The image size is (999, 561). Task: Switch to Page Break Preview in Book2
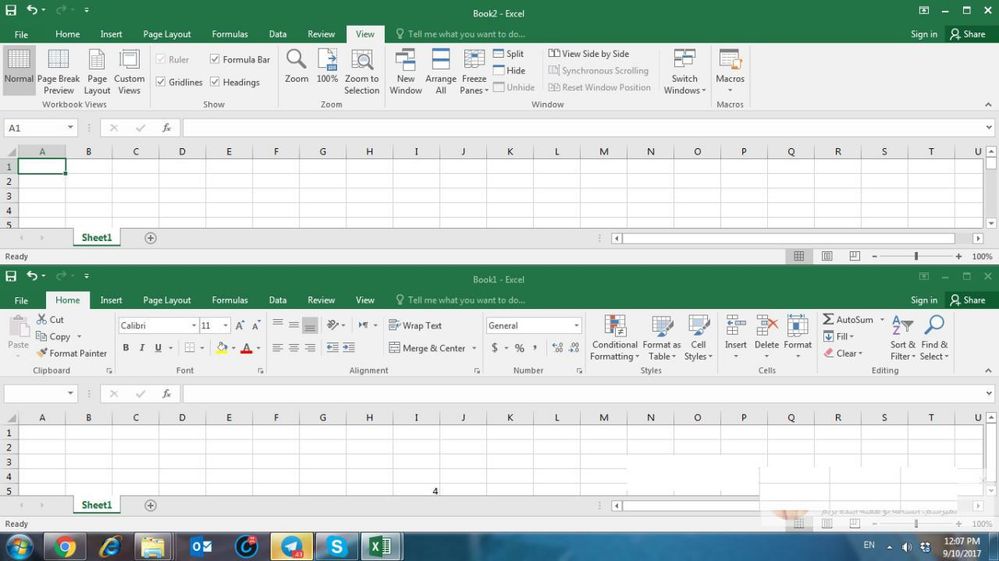point(58,72)
